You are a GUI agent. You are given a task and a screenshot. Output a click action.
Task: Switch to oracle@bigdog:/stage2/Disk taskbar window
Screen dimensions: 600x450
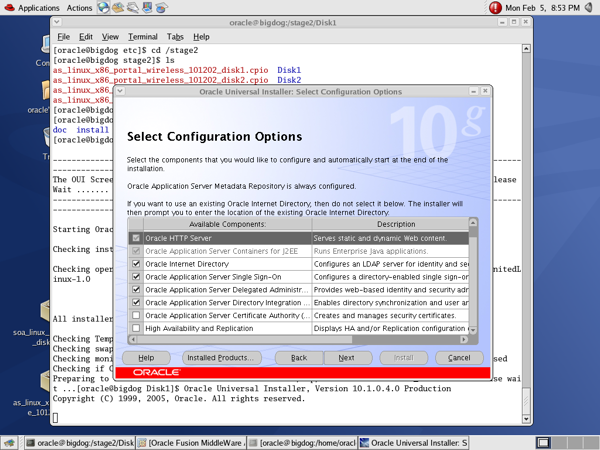coord(80,443)
